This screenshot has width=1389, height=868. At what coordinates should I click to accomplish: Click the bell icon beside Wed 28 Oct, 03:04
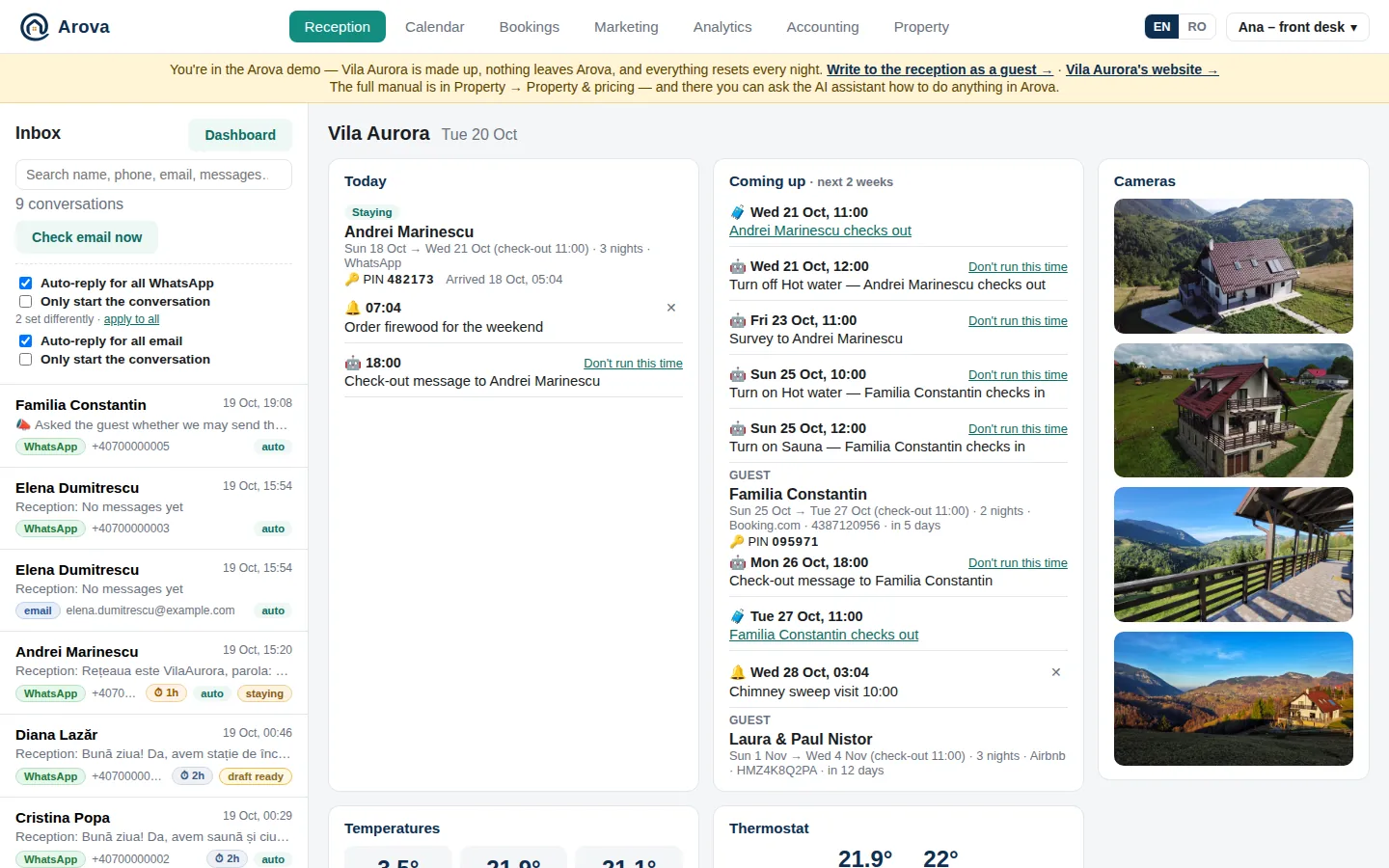click(x=737, y=672)
